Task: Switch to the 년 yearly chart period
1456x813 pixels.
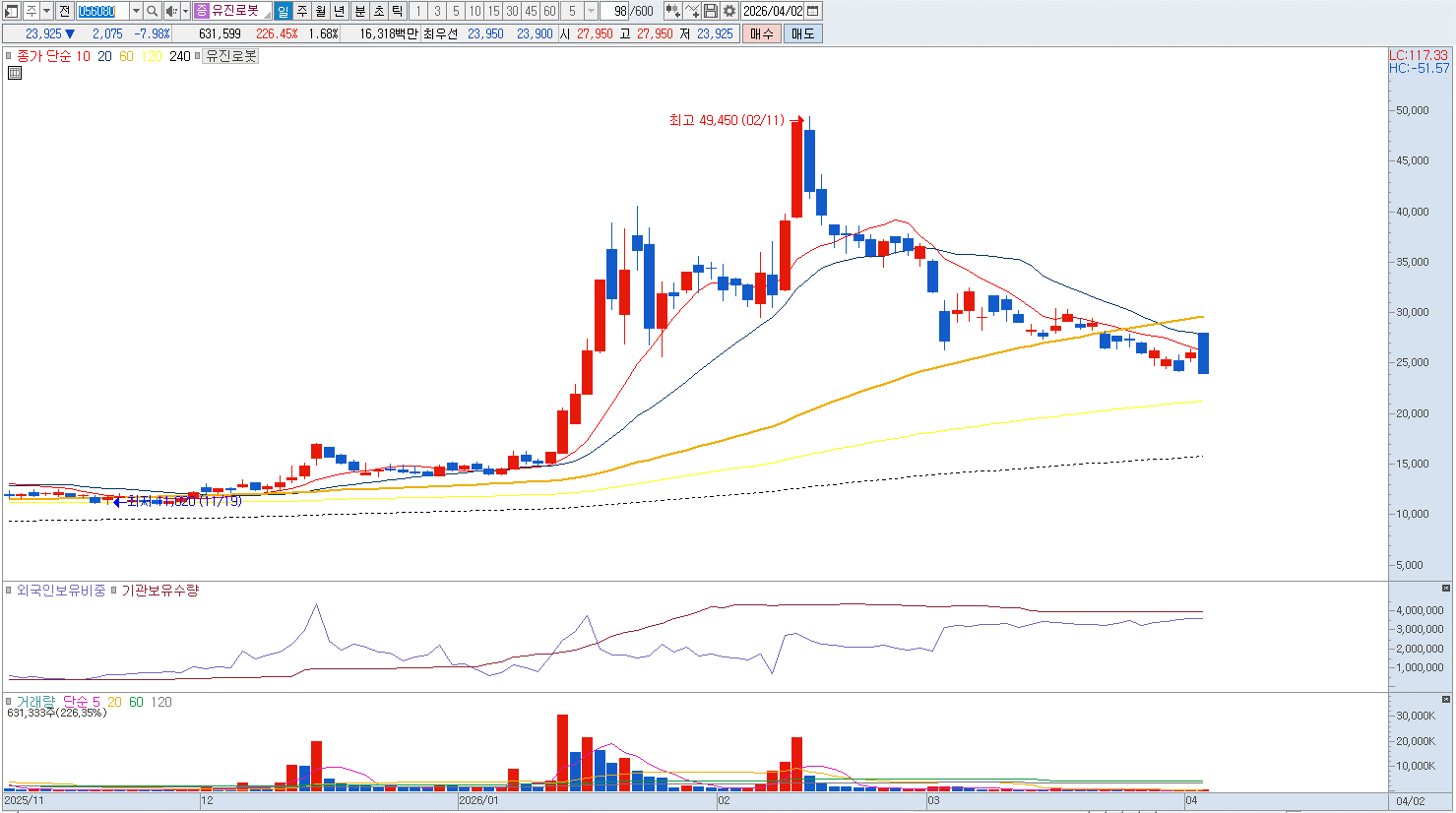Action: click(x=340, y=11)
